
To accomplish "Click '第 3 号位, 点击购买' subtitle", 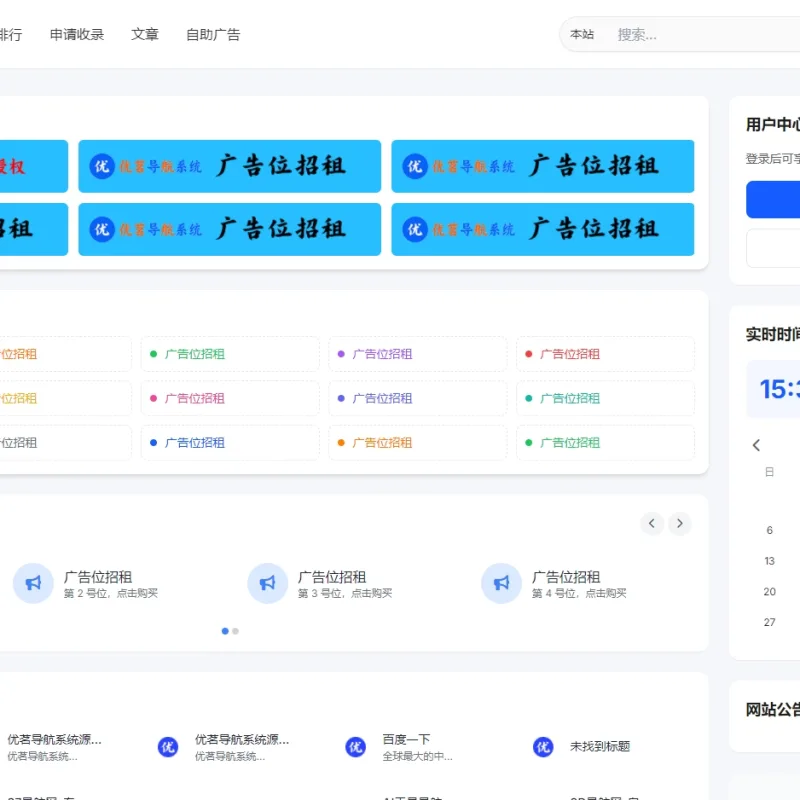I will [x=345, y=593].
